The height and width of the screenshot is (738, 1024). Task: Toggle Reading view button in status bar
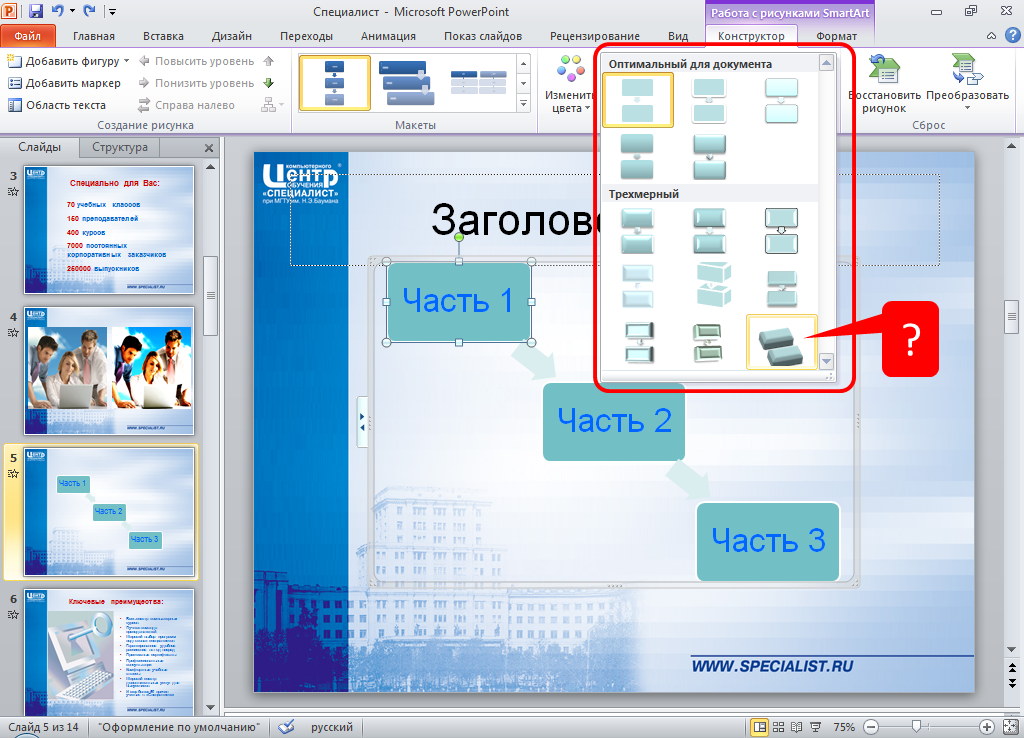[799, 727]
